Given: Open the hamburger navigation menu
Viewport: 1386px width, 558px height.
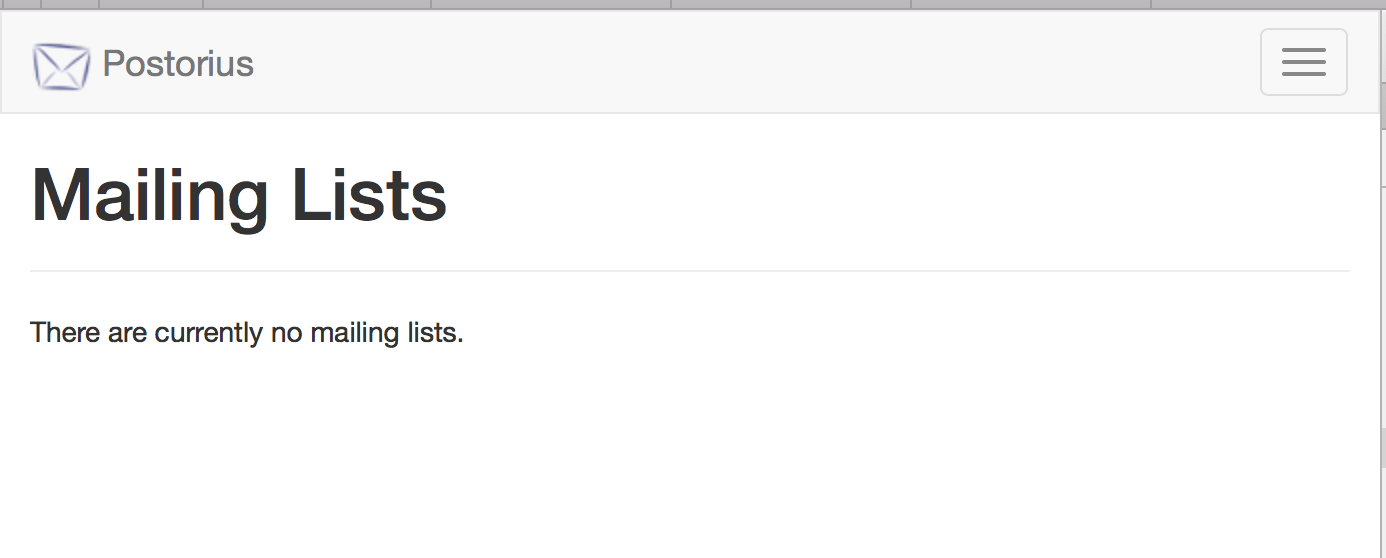Looking at the screenshot, I should tap(1303, 62).
